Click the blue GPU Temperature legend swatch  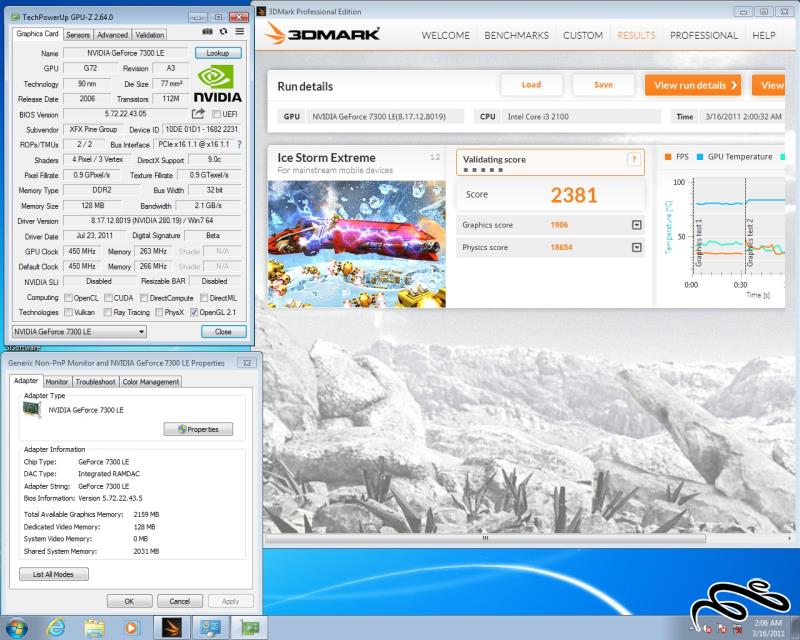point(700,157)
